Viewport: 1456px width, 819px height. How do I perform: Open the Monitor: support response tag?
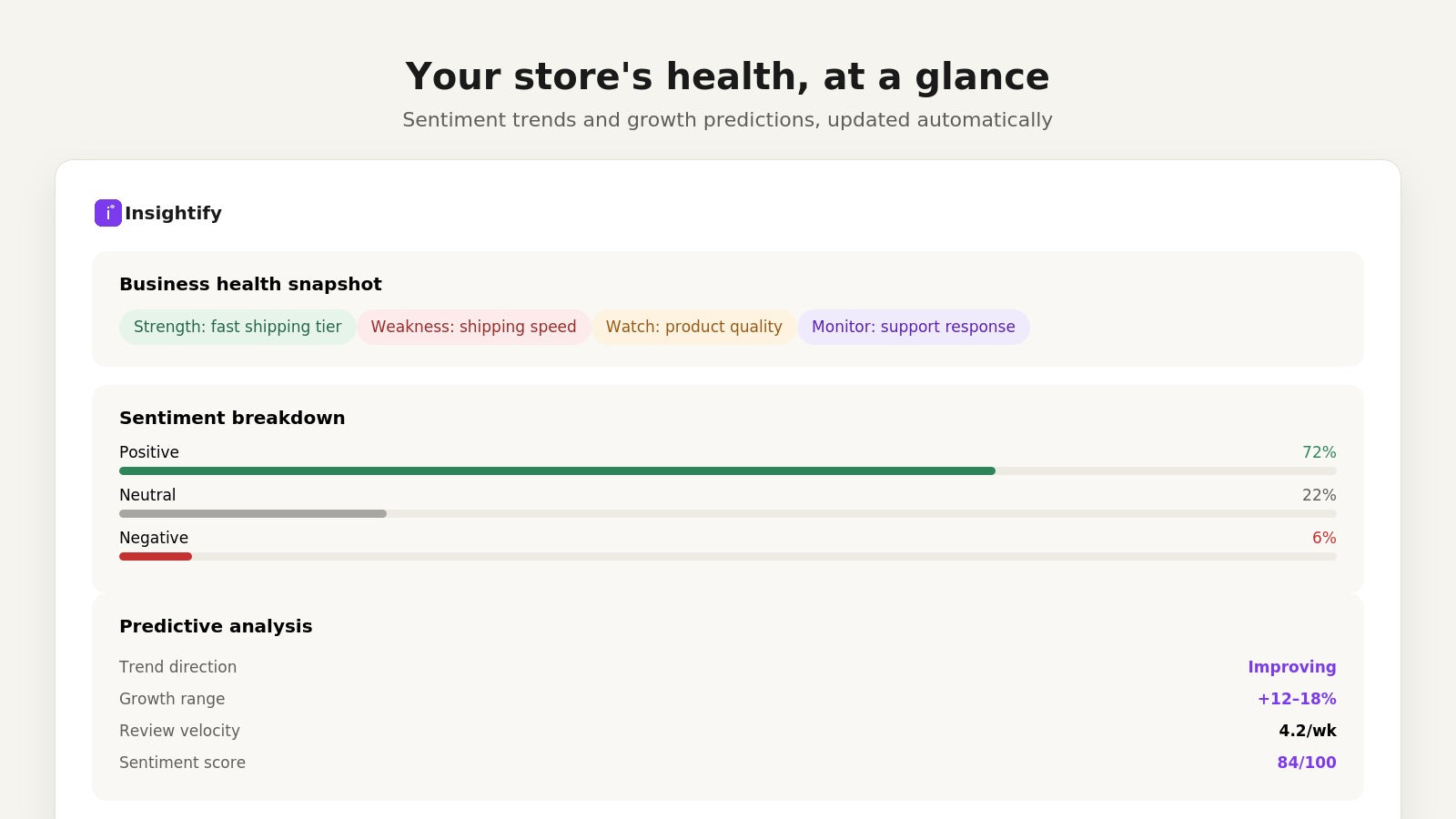coord(914,327)
